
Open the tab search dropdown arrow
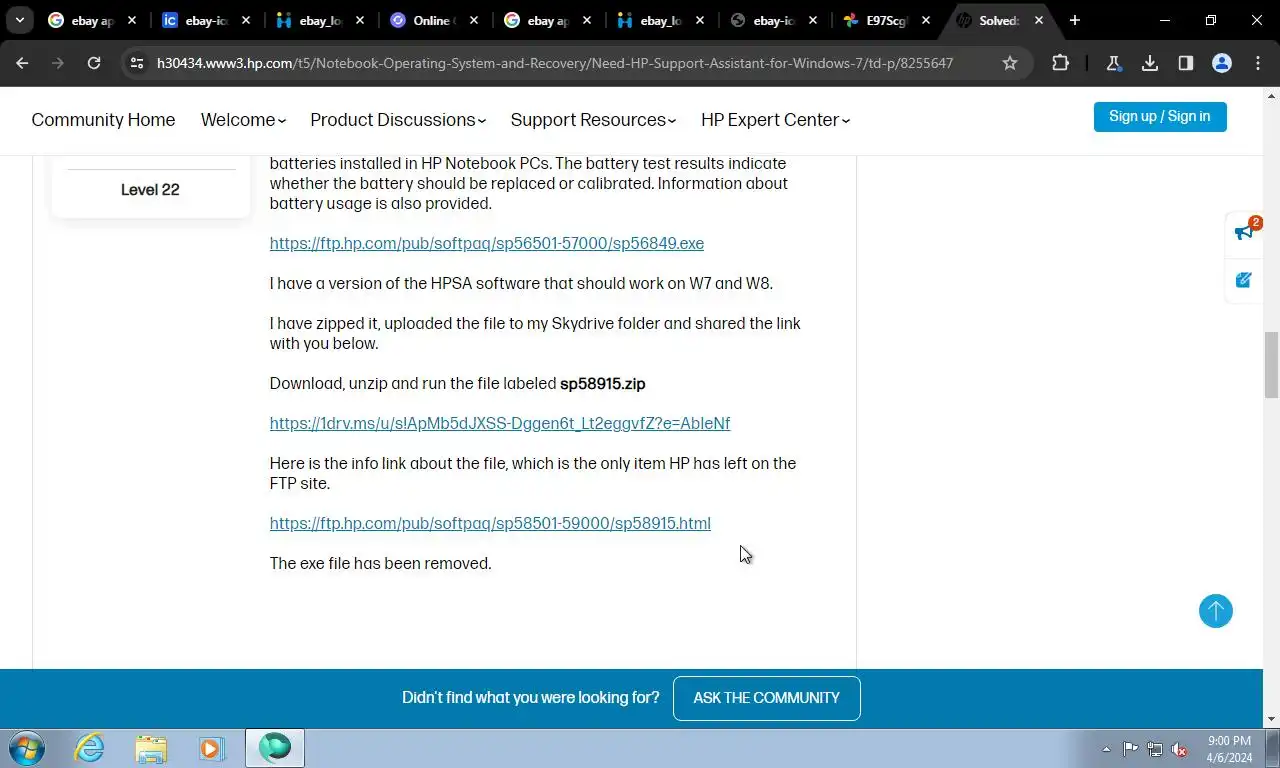[x=19, y=20]
